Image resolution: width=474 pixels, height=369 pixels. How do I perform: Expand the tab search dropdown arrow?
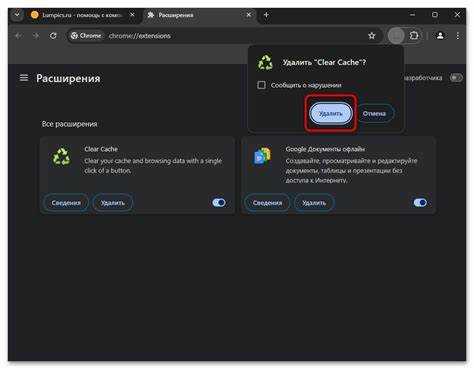pos(17,15)
